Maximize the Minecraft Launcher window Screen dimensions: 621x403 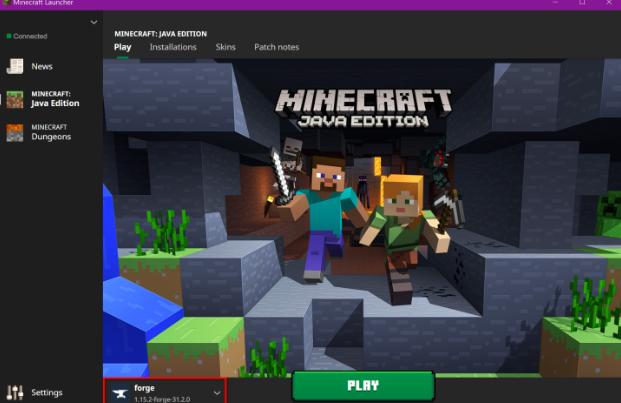tap(582, 3)
